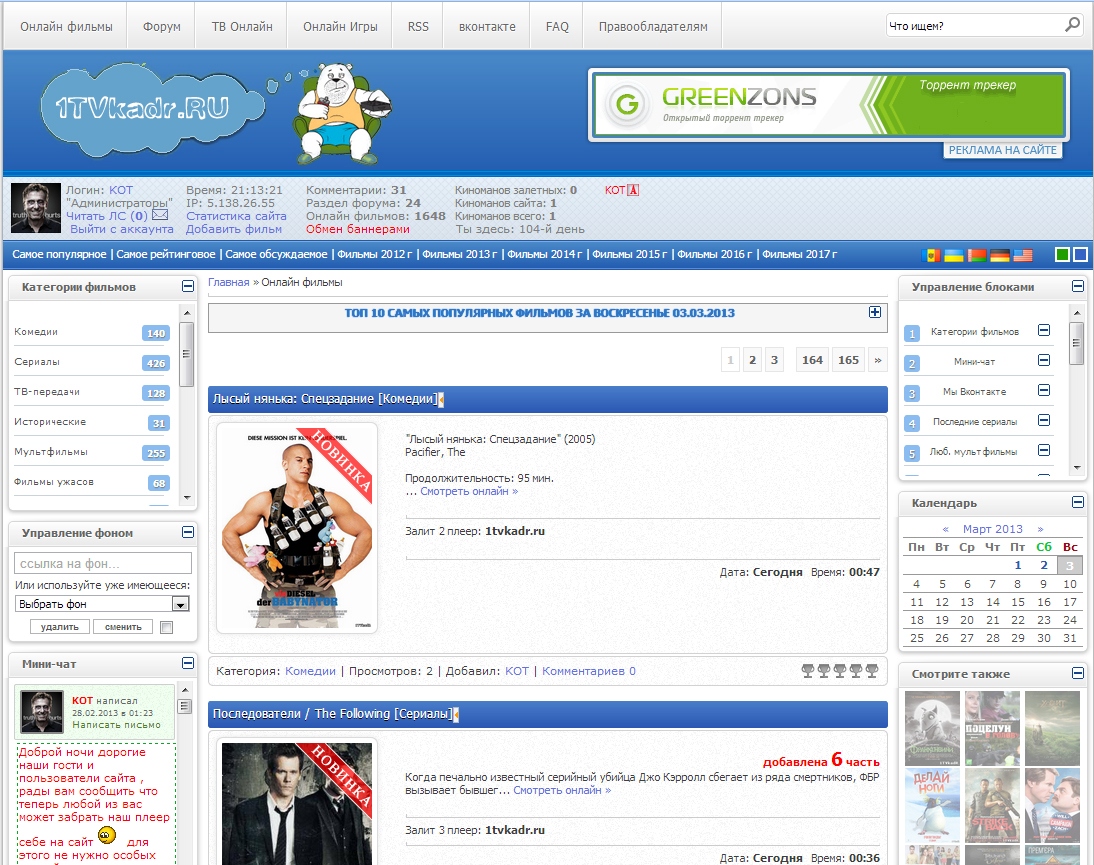Expand the Топ 10 popular films panel

(x=875, y=313)
